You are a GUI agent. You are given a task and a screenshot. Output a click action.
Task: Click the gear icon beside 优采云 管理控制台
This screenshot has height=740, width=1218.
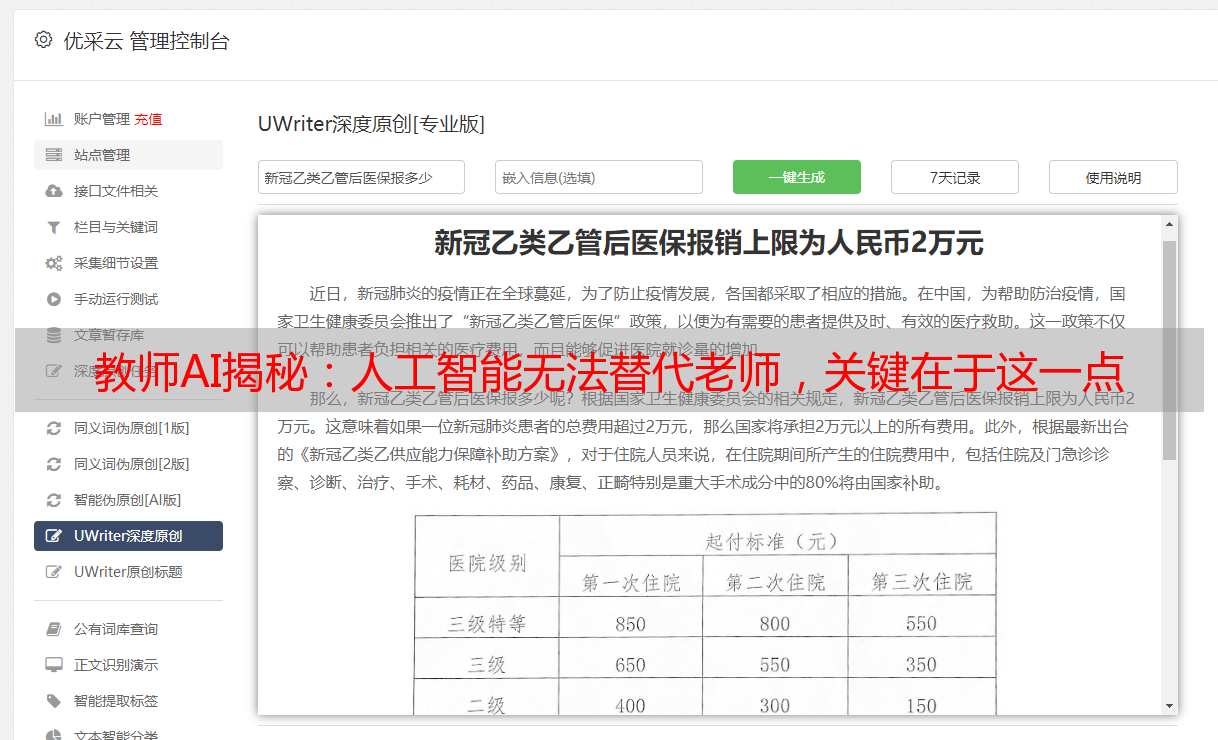point(43,40)
